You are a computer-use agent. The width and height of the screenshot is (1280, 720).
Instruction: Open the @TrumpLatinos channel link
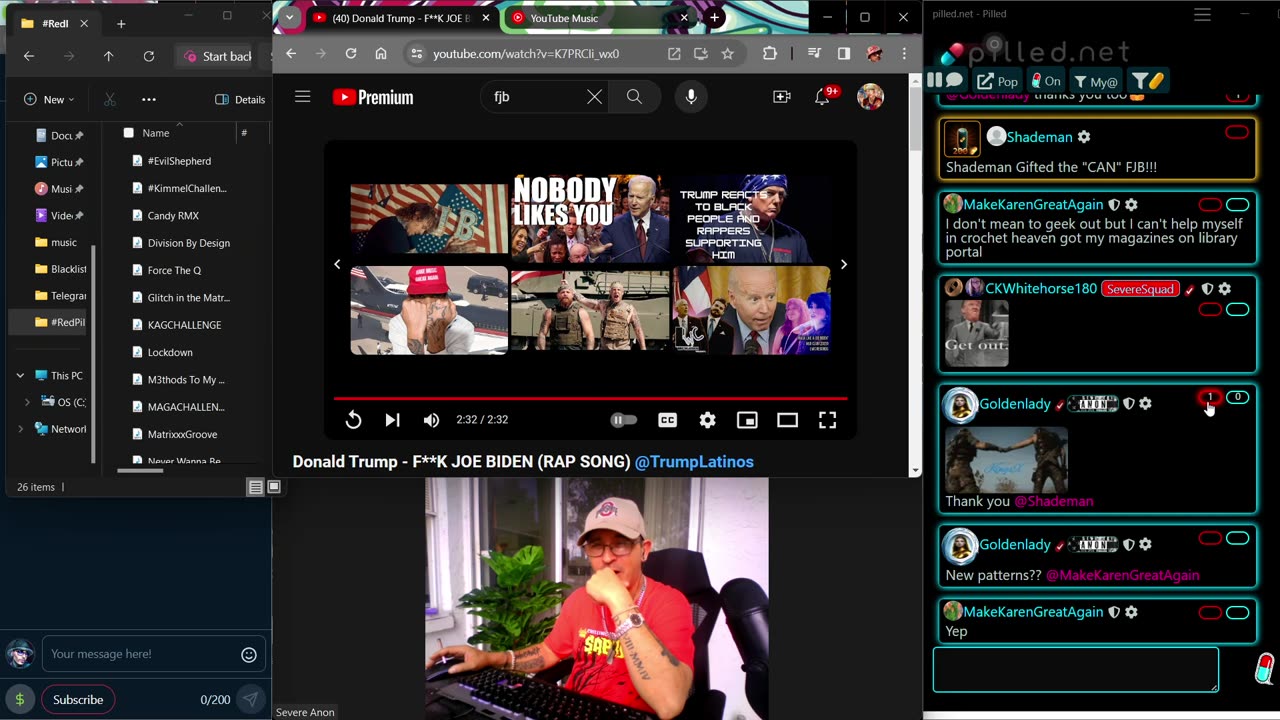[x=694, y=462]
